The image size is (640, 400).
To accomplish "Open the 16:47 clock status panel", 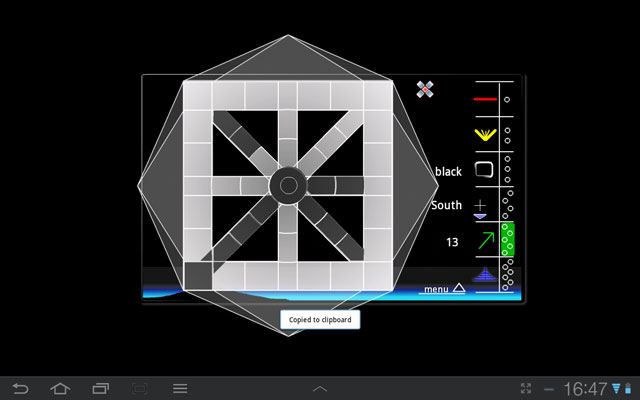I will click(585, 389).
